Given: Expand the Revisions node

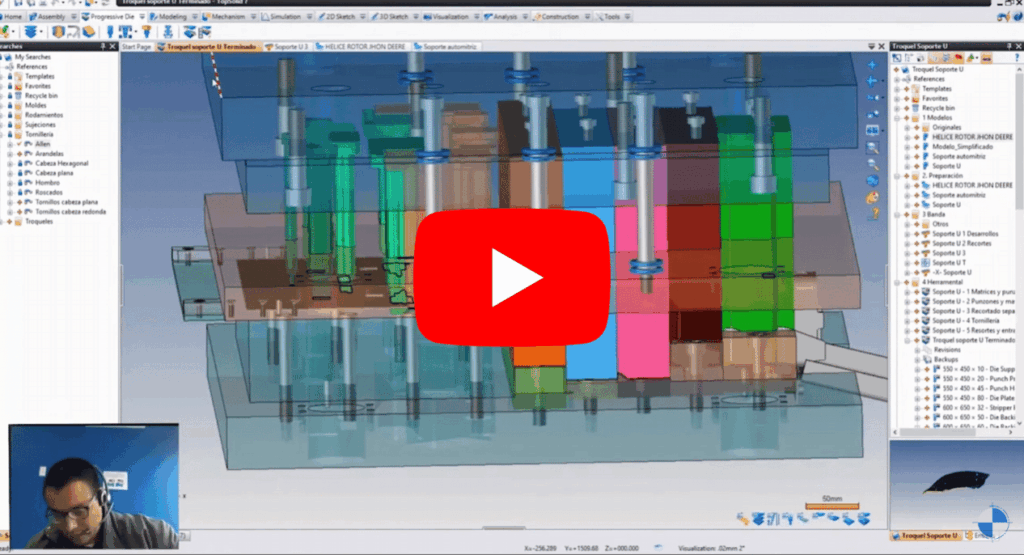Looking at the screenshot, I should point(917,350).
